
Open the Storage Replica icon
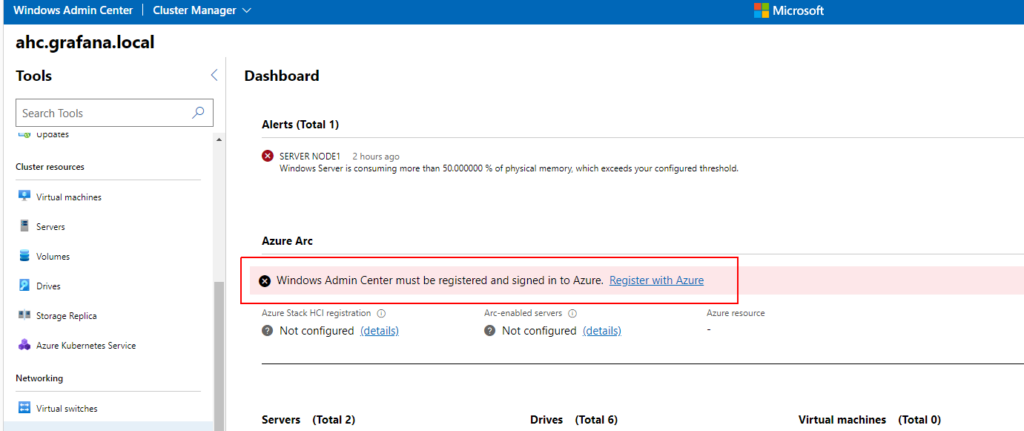24,315
